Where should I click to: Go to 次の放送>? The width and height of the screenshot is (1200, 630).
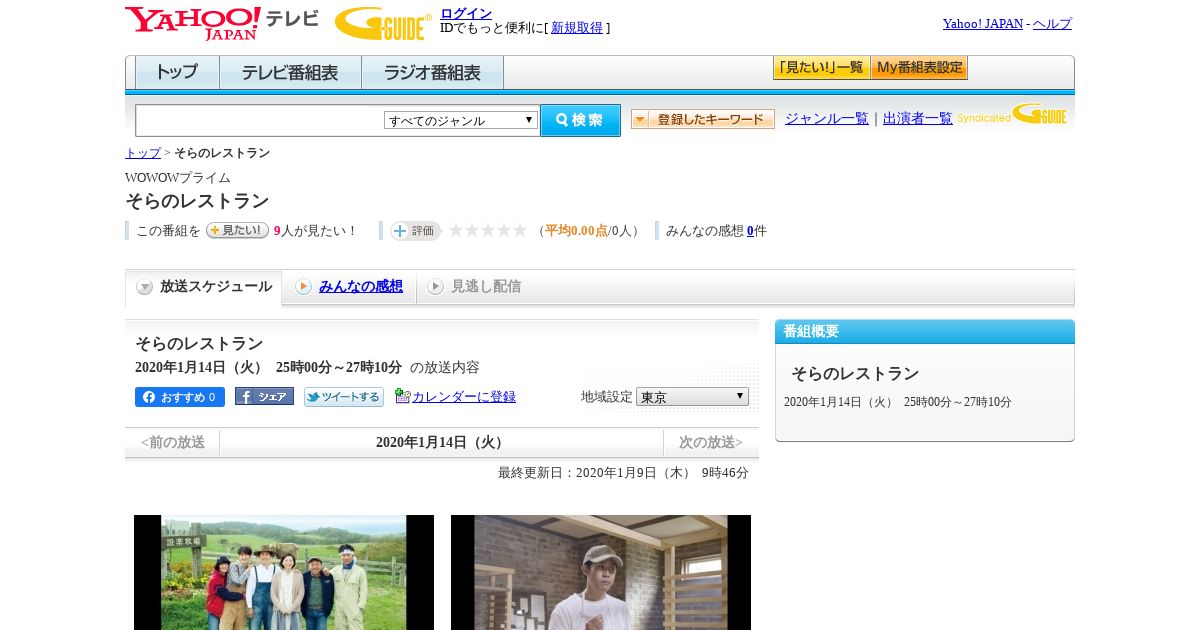point(711,442)
